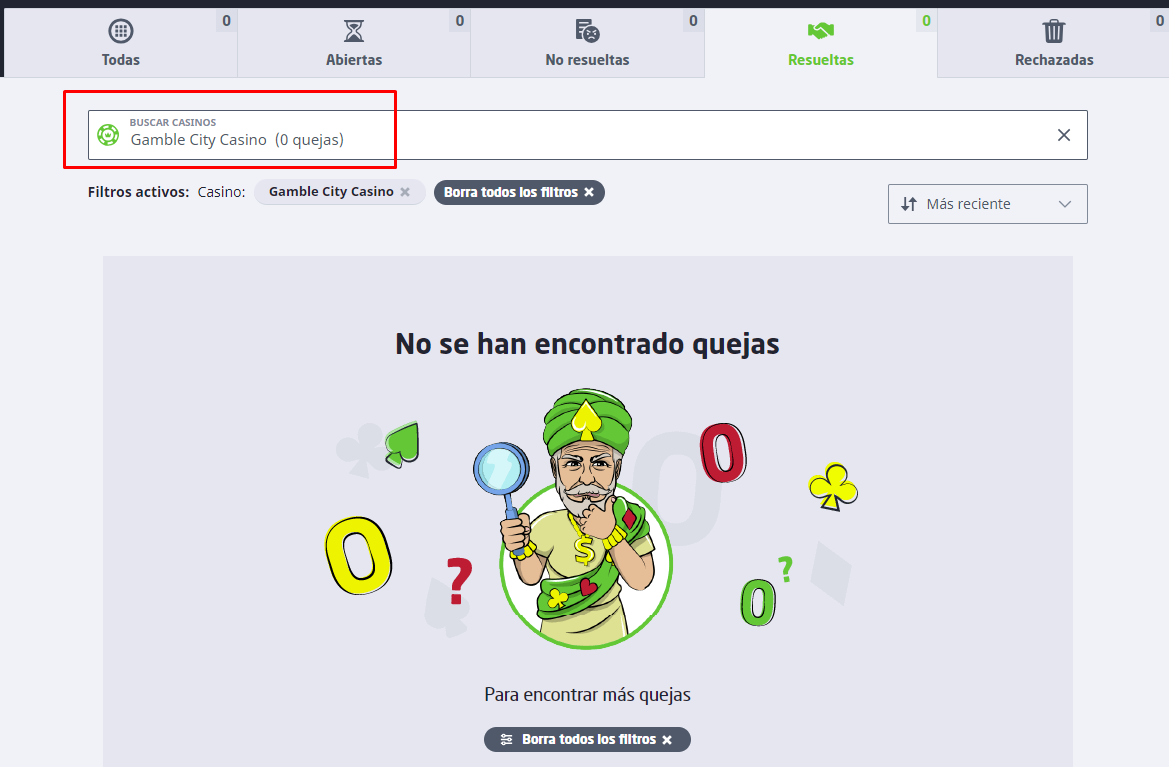
Task: Open the Abiertas tab
Action: [354, 42]
